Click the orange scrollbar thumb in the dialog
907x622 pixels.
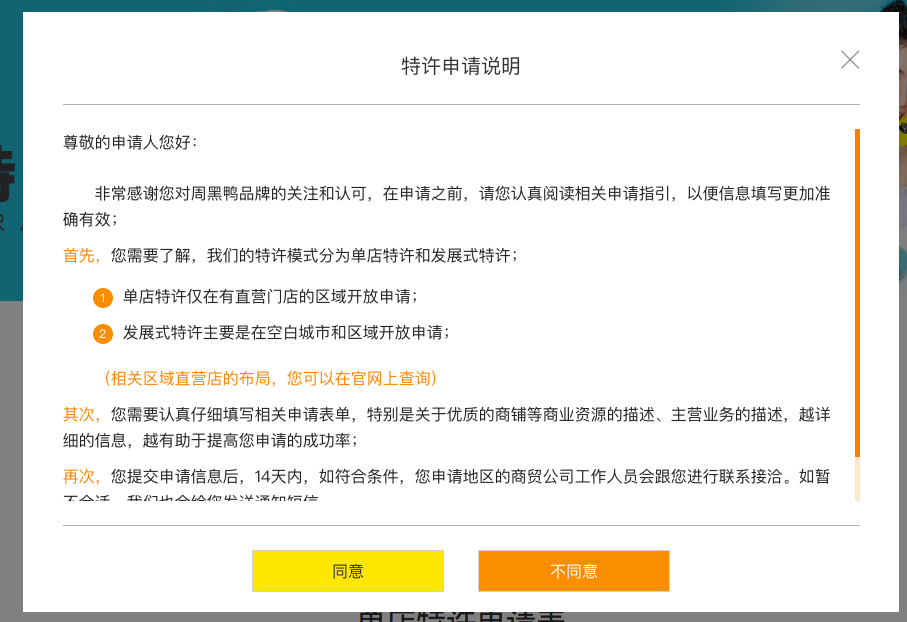(x=857, y=293)
